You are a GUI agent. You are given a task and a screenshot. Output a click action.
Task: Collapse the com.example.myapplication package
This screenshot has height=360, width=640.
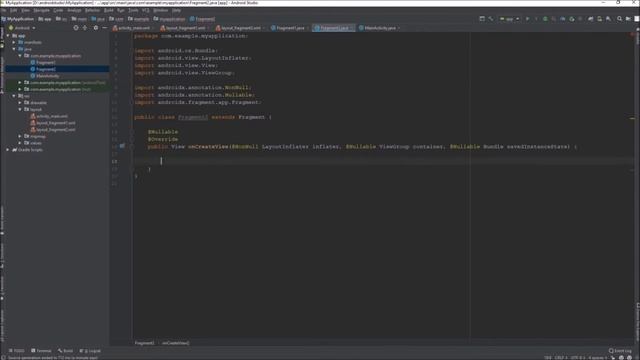[20, 56]
